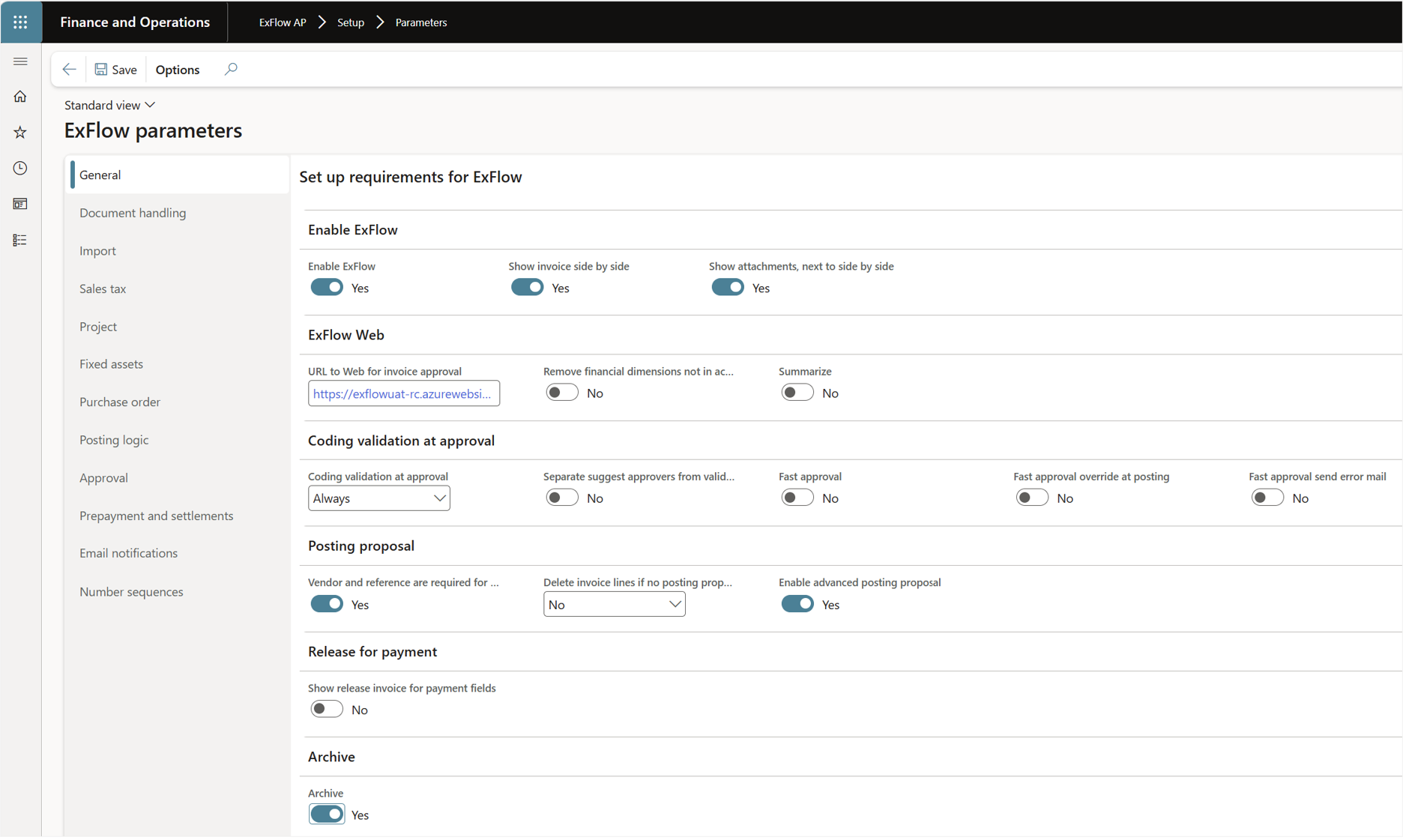Toggle Fast approval override at posting
Image resolution: width=1403 pixels, height=840 pixels.
1032,498
